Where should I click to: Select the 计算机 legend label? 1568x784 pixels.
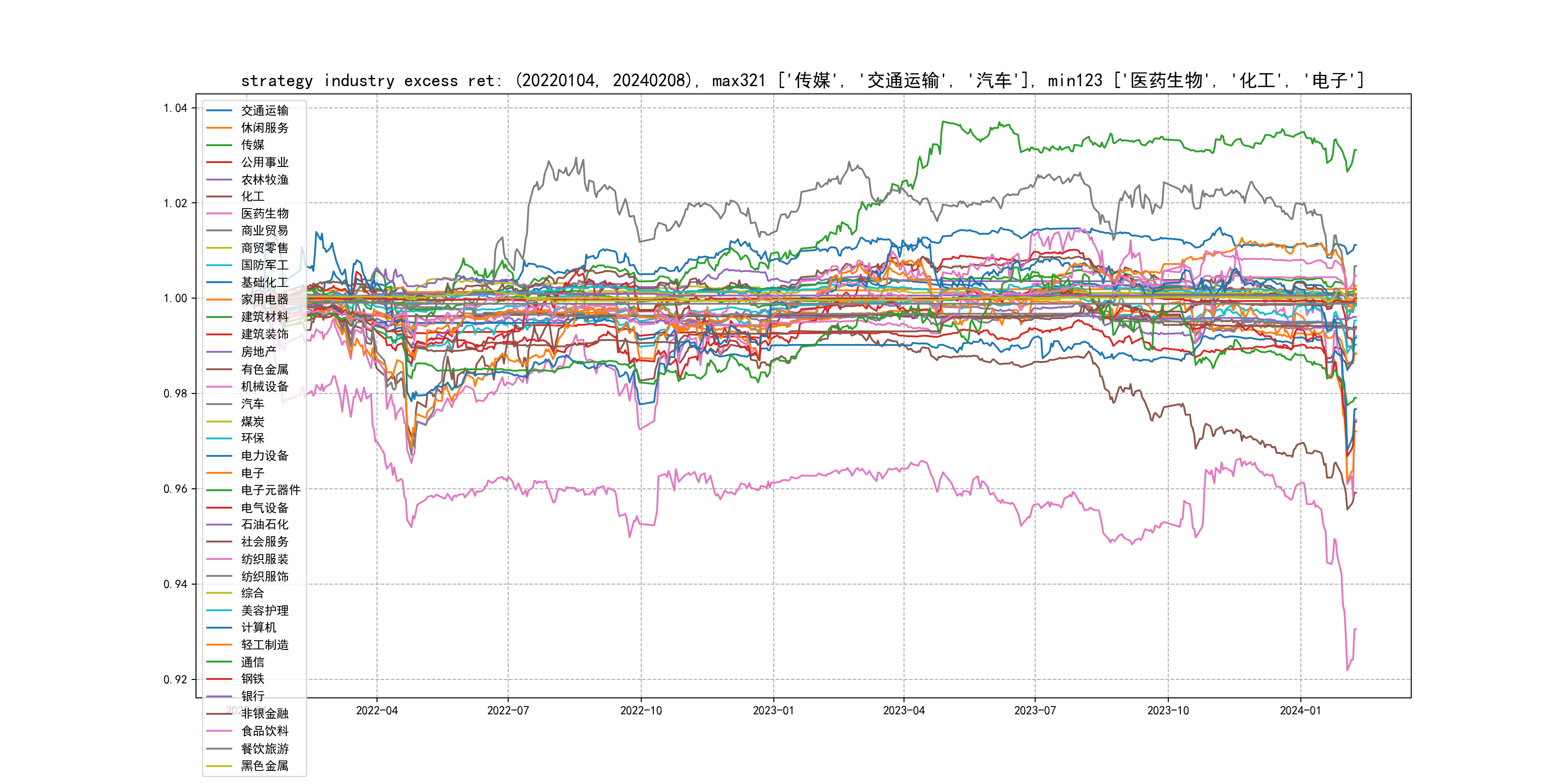pos(258,628)
